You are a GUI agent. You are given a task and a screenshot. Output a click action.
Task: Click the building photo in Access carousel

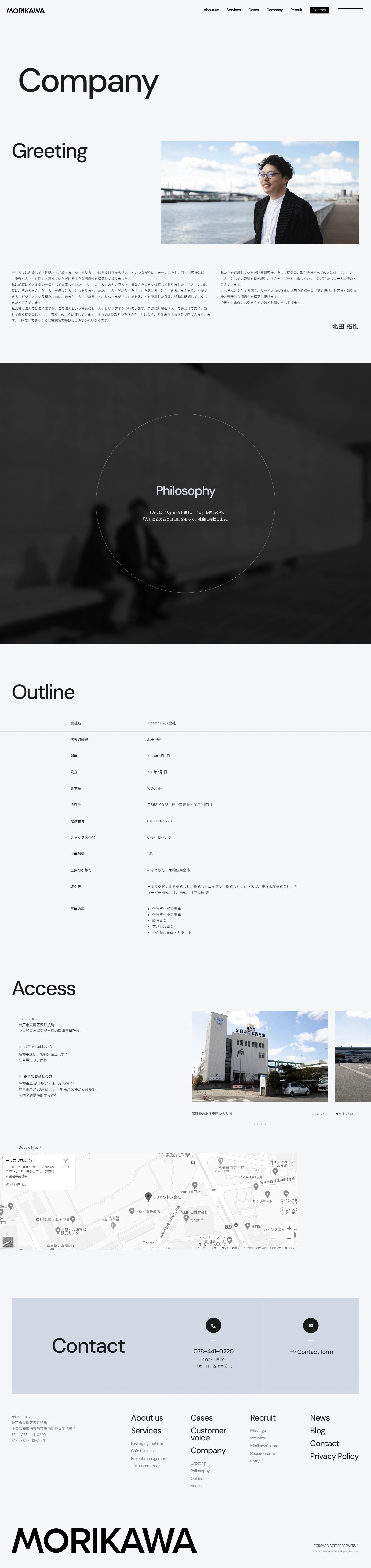259,1056
